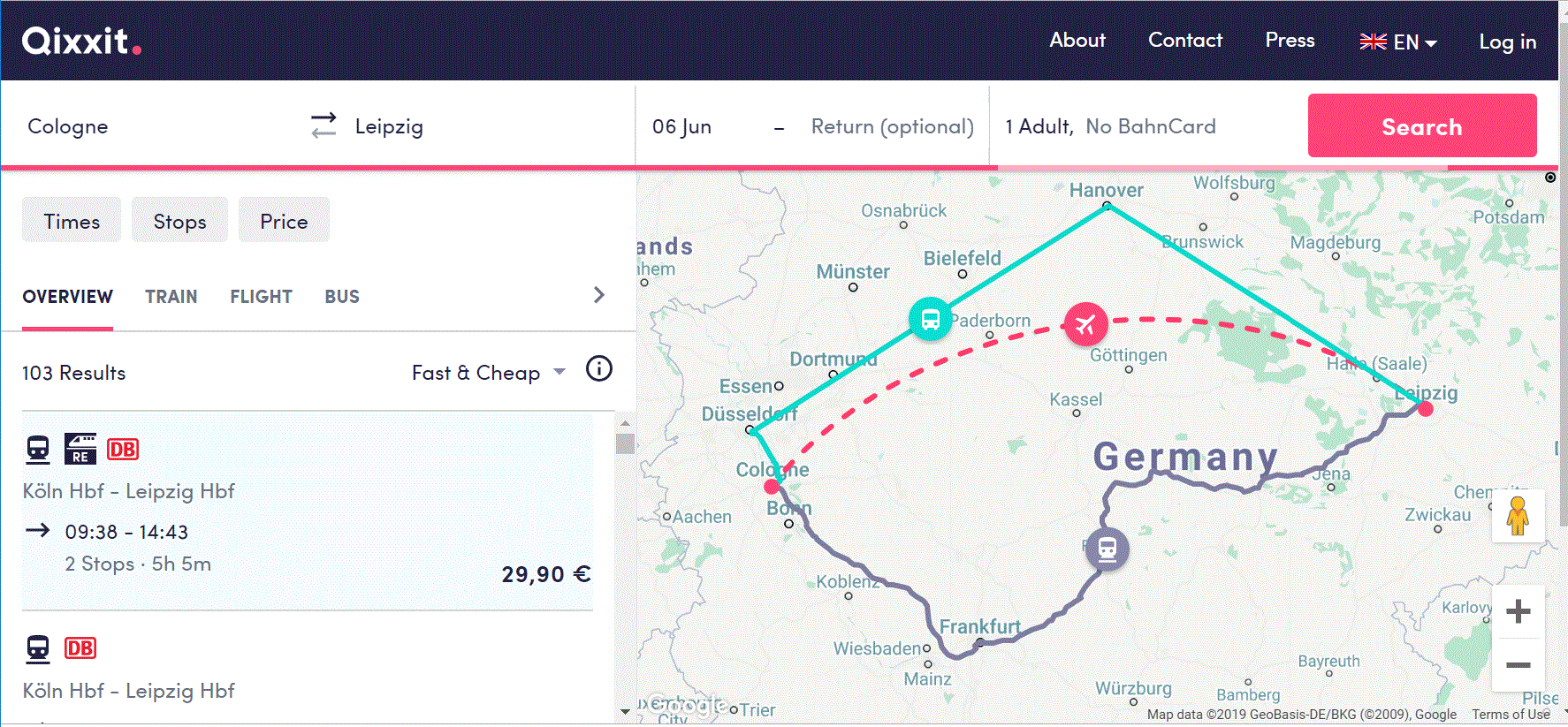Click the bus marker on the map
Viewport: 1568px width, 727px height.
[930, 319]
